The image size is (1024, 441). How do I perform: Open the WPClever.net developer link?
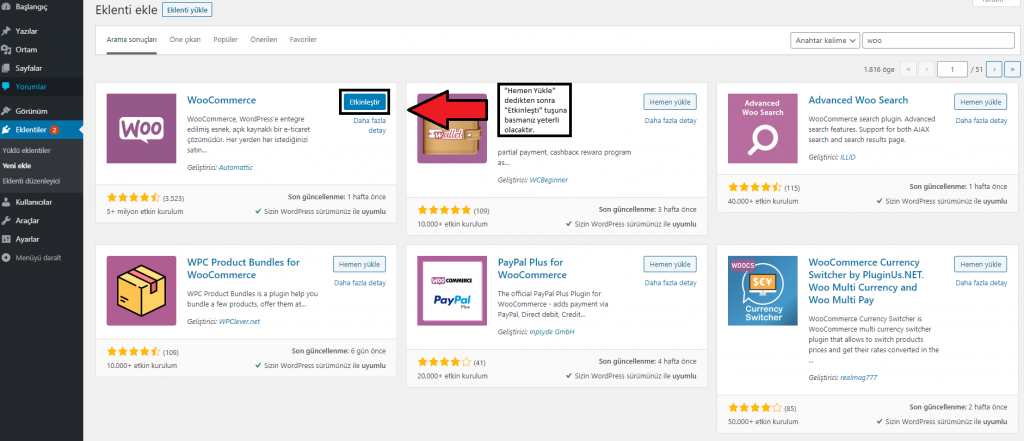tap(240, 321)
